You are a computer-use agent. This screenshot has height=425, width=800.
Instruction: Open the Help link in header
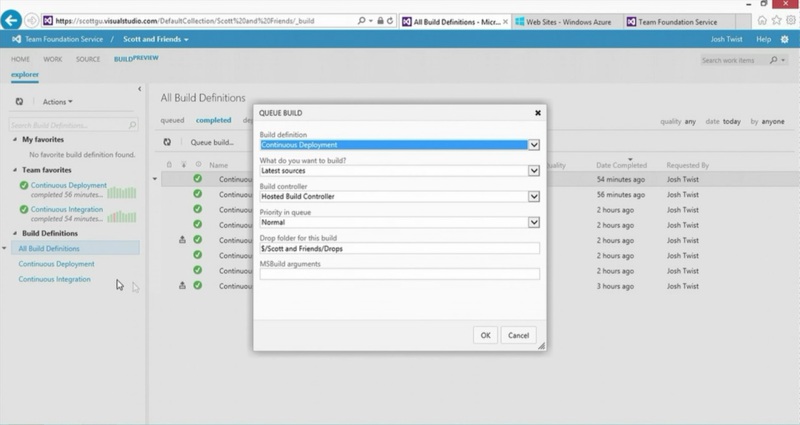[x=763, y=39]
